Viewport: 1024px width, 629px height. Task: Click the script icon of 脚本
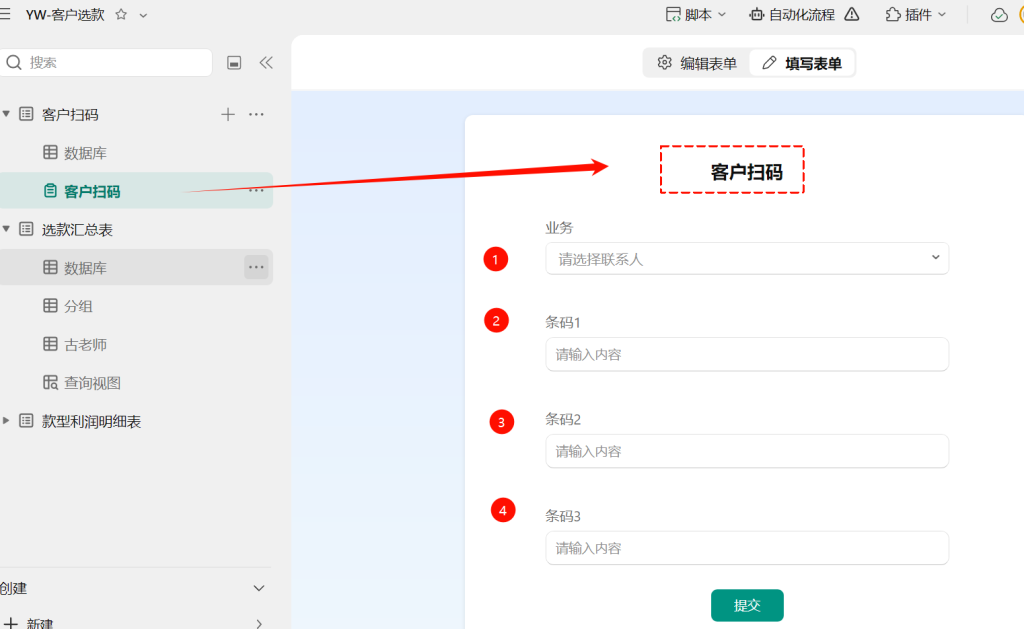[x=673, y=14]
